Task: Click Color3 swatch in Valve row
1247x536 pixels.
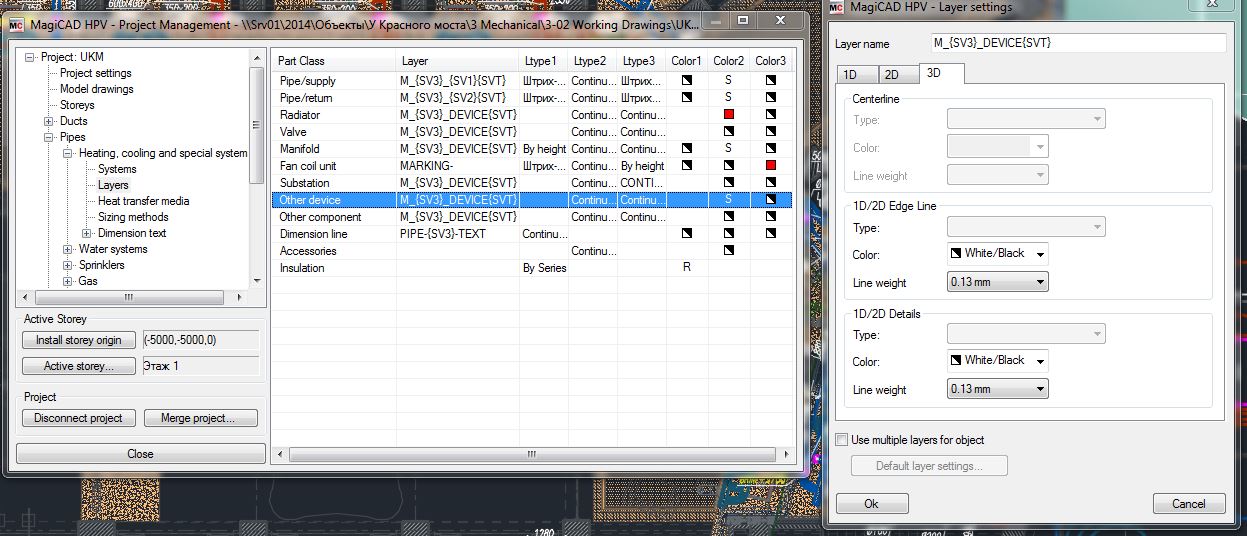Action: point(771,132)
